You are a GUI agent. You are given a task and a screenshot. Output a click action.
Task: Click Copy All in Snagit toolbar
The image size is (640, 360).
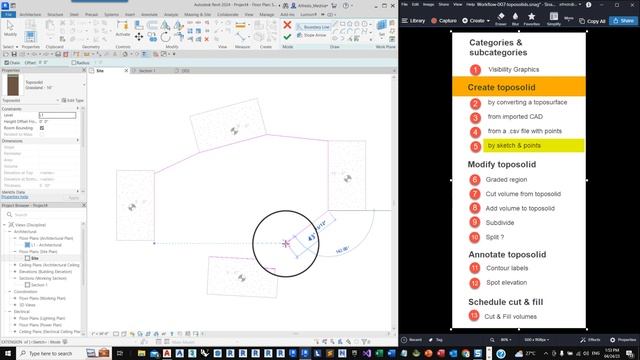592,21
